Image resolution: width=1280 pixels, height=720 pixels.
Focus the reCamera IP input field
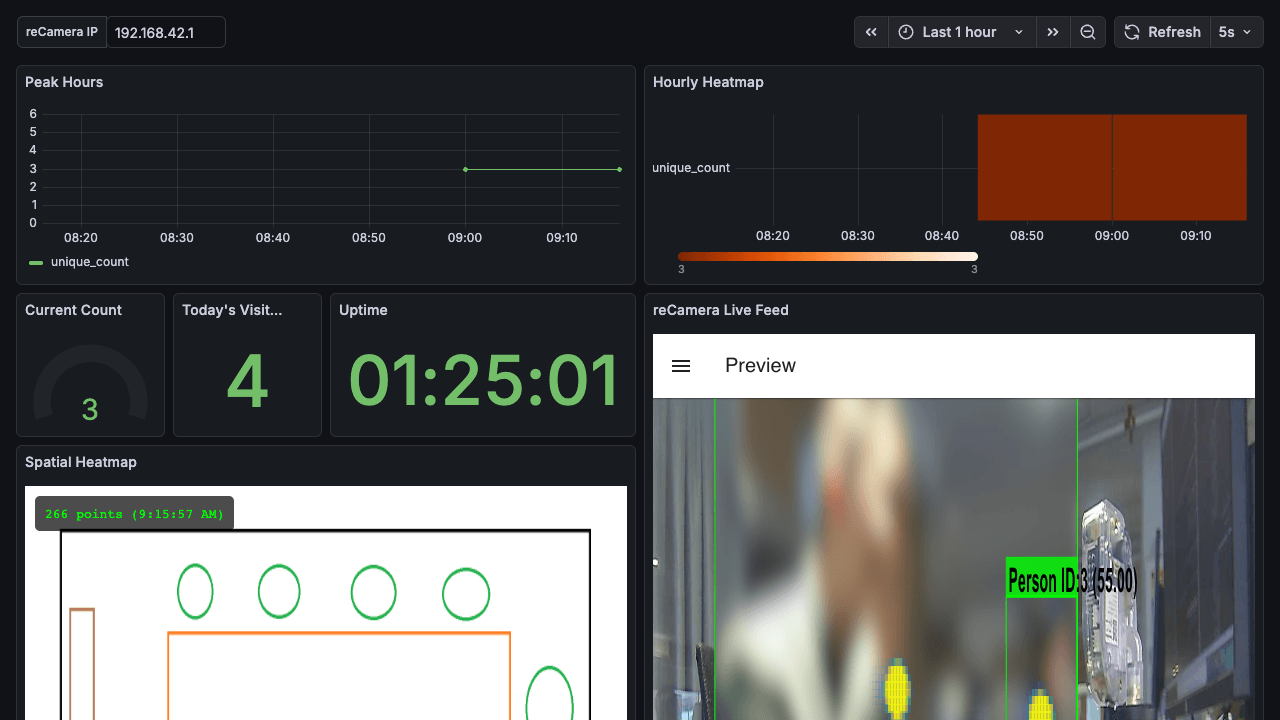pos(166,32)
